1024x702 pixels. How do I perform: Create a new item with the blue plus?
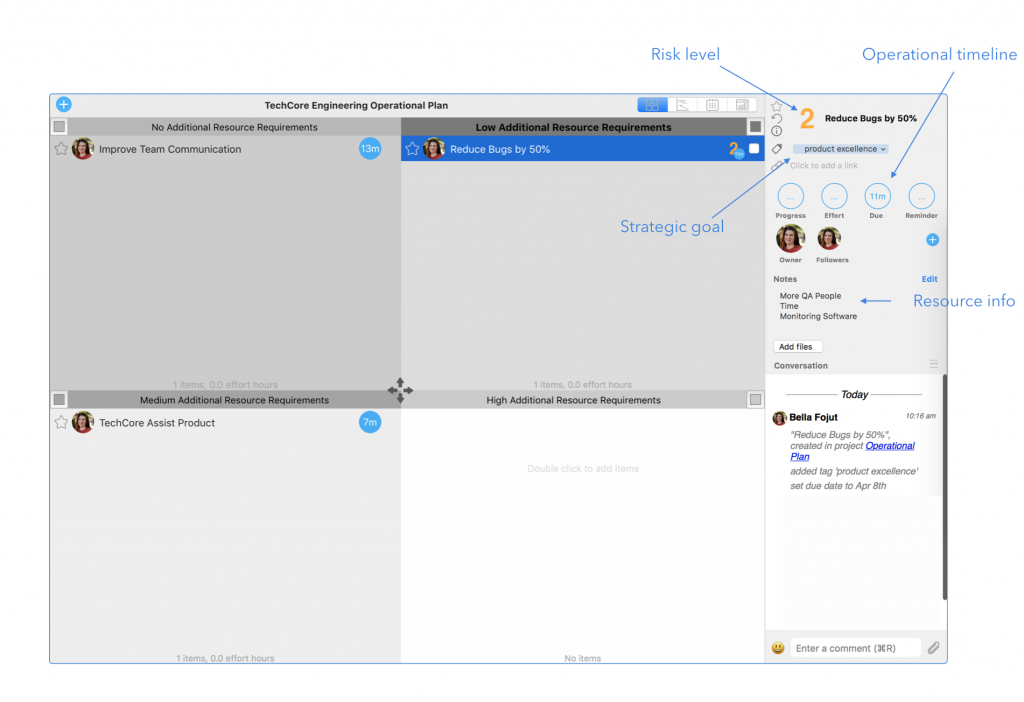63,103
